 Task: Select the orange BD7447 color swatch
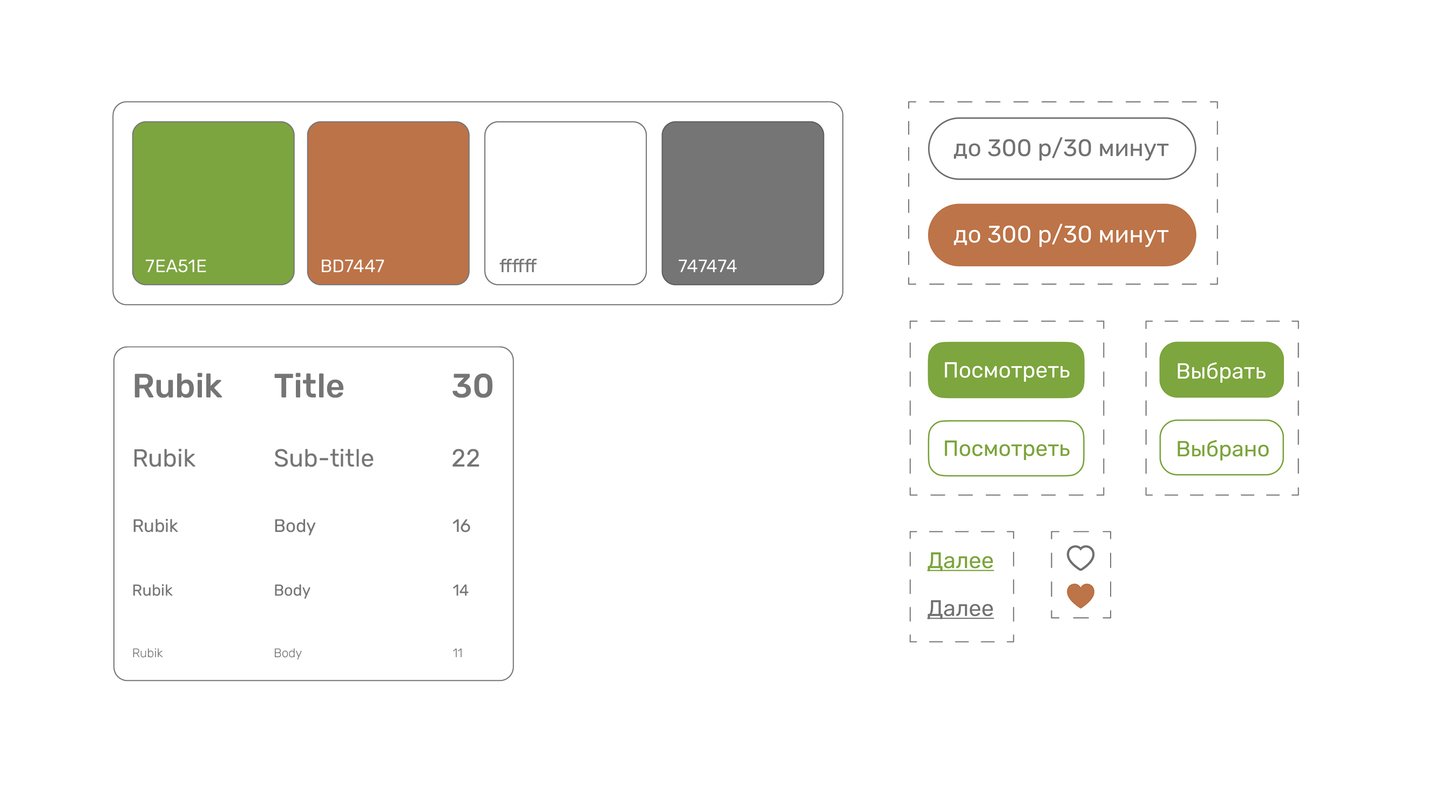(388, 203)
